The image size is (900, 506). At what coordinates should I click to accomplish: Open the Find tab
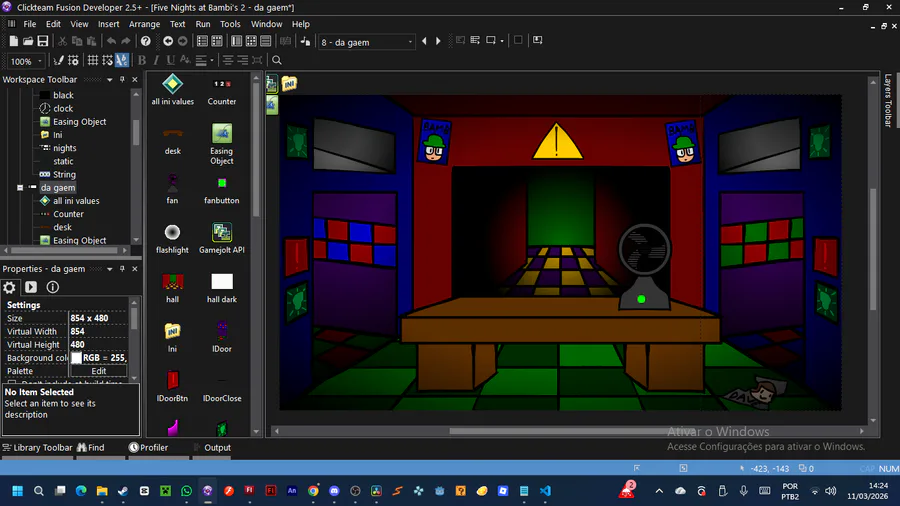pyautogui.click(x=91, y=447)
